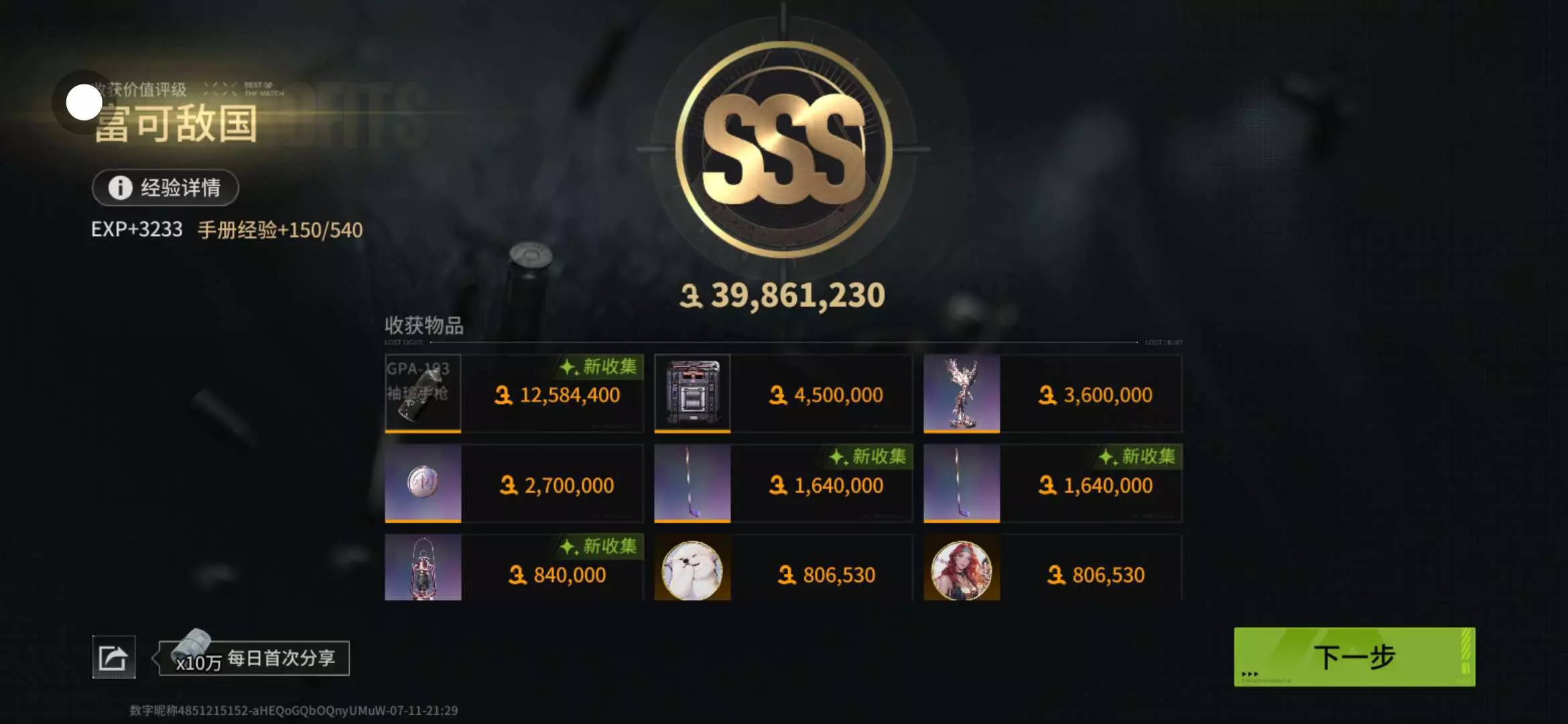Image resolution: width=1568 pixels, height=724 pixels.
Task: Tap the share icon button
Action: tap(113, 657)
